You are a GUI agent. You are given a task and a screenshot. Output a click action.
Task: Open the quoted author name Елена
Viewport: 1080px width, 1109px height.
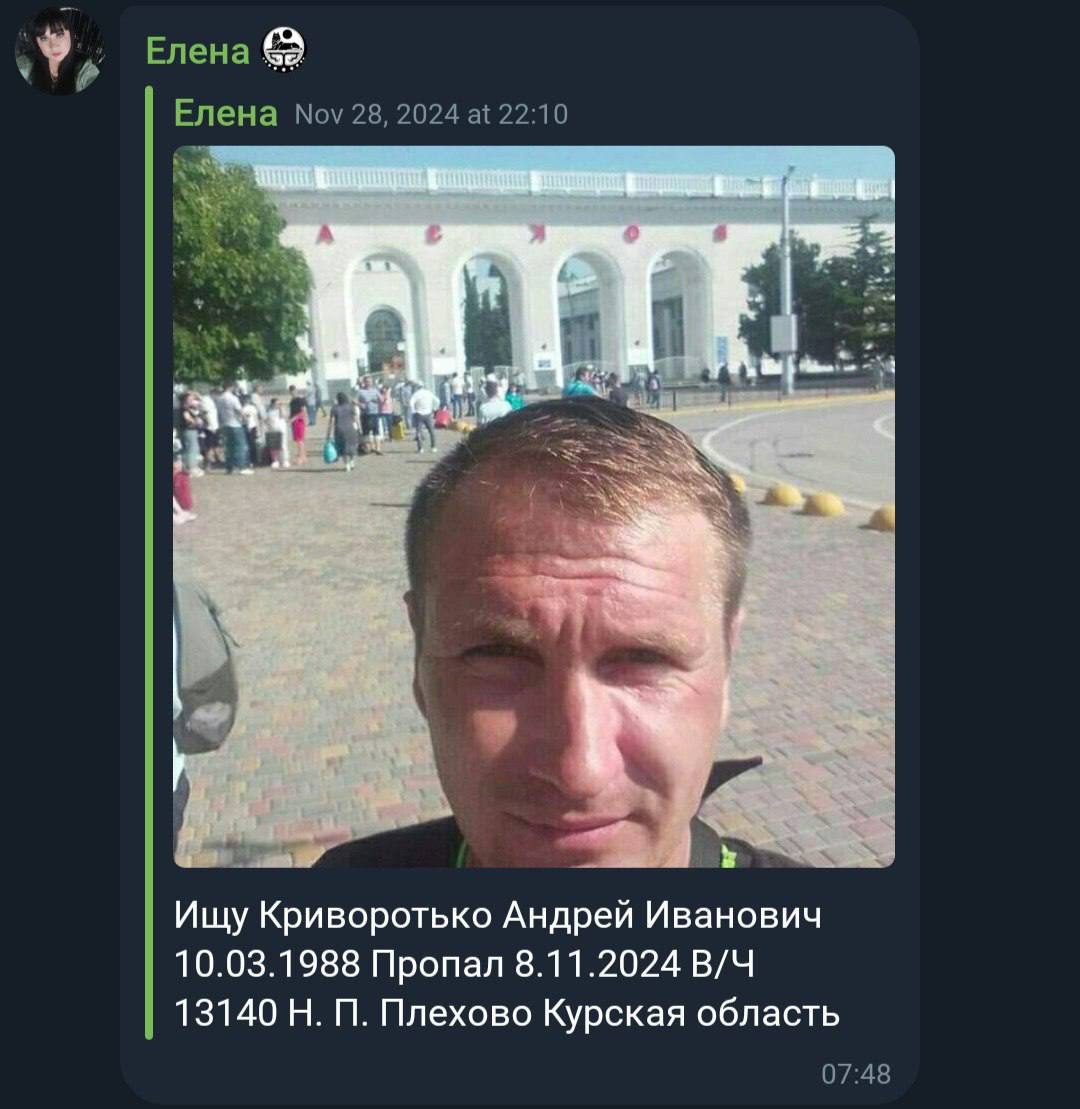[226, 113]
